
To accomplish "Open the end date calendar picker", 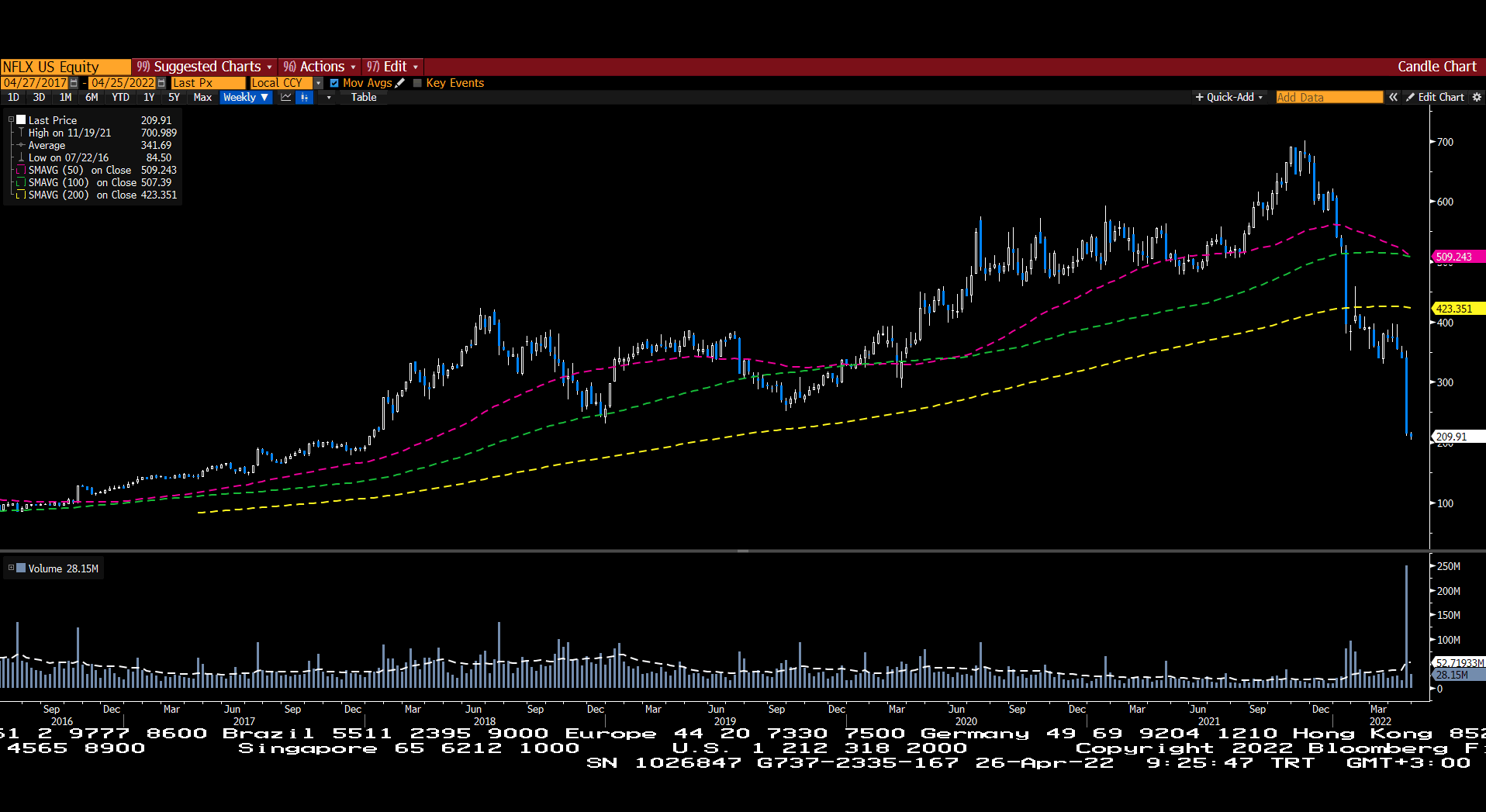I will pyautogui.click(x=161, y=83).
